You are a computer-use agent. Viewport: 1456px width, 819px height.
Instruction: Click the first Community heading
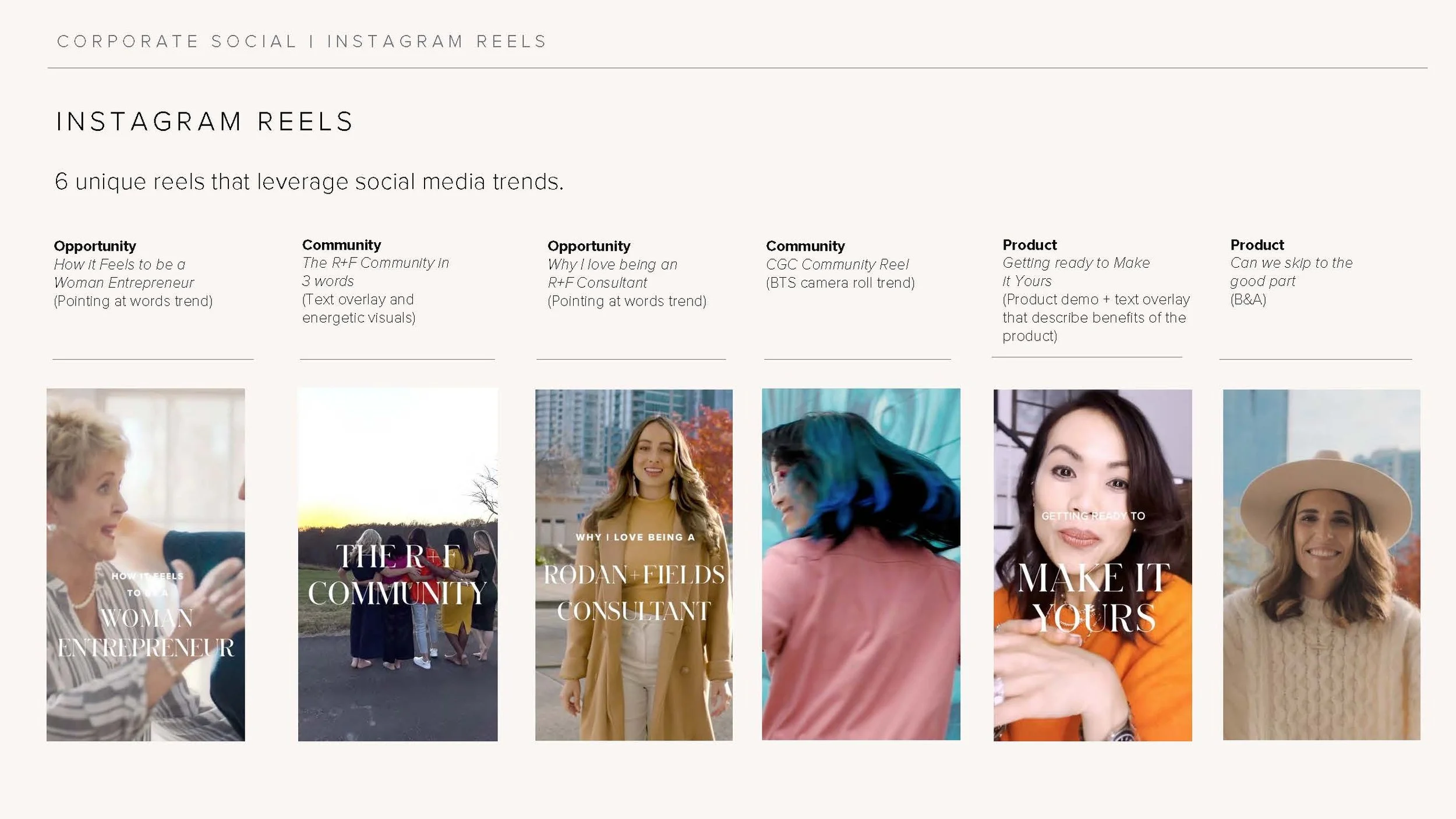tap(341, 245)
